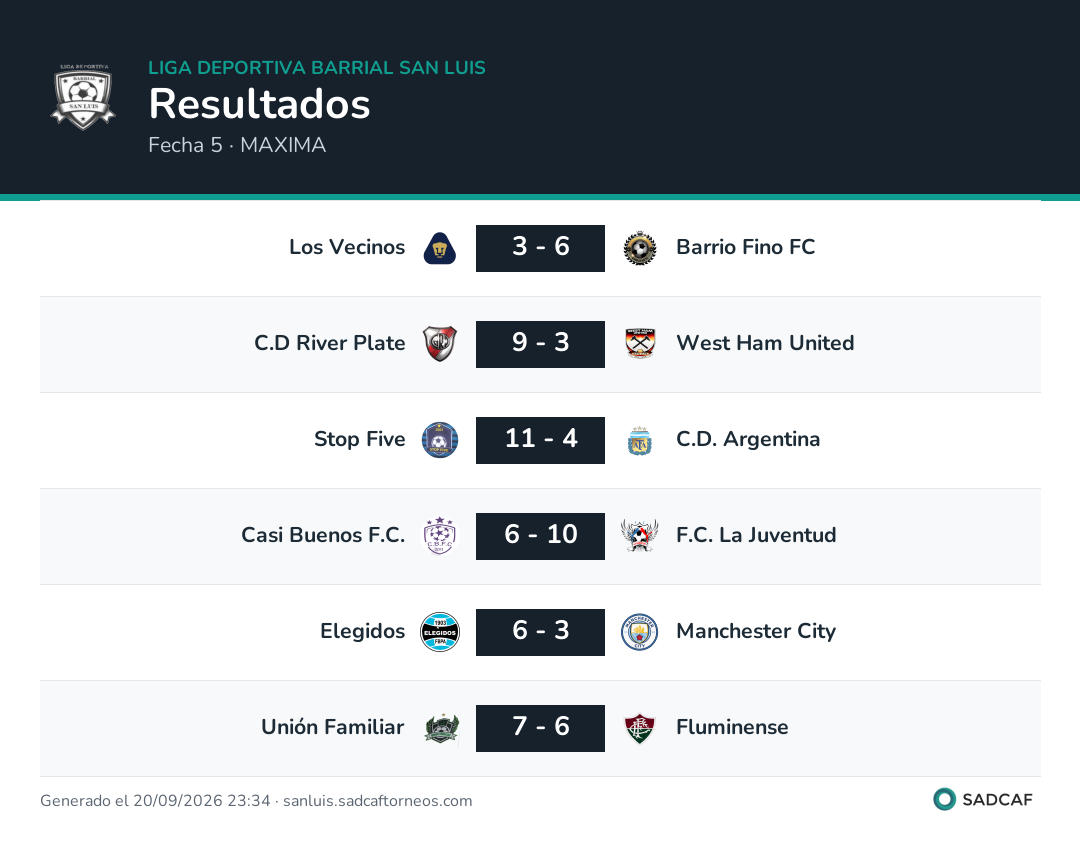Select the Fecha 5 · MAXIMA subtitle
This screenshot has height=852, width=1080.
coord(237,145)
